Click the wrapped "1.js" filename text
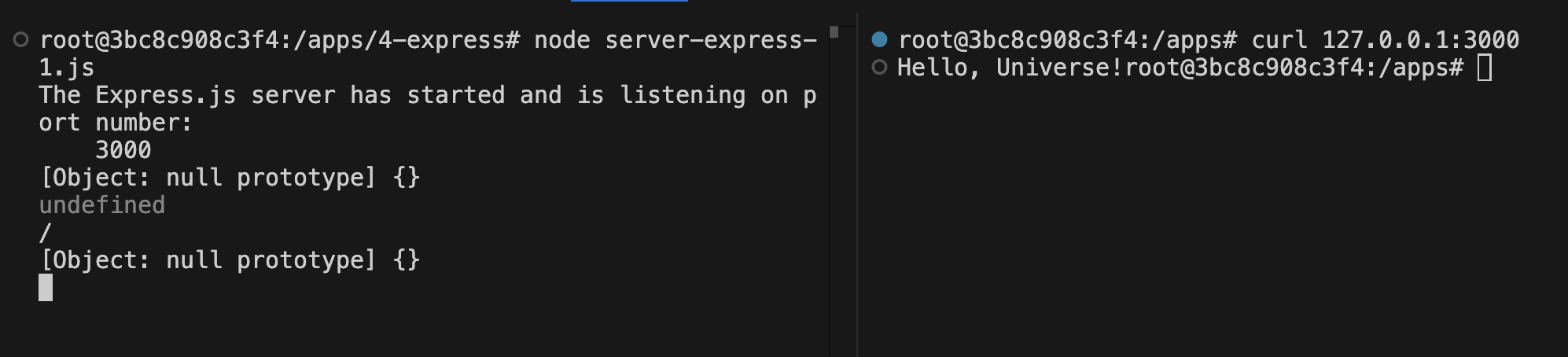Viewport: 1568px width, 357px height. click(x=67, y=68)
